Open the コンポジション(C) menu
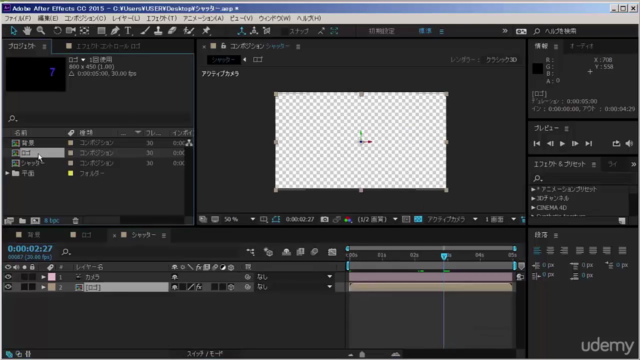The image size is (640, 360). [85, 18]
